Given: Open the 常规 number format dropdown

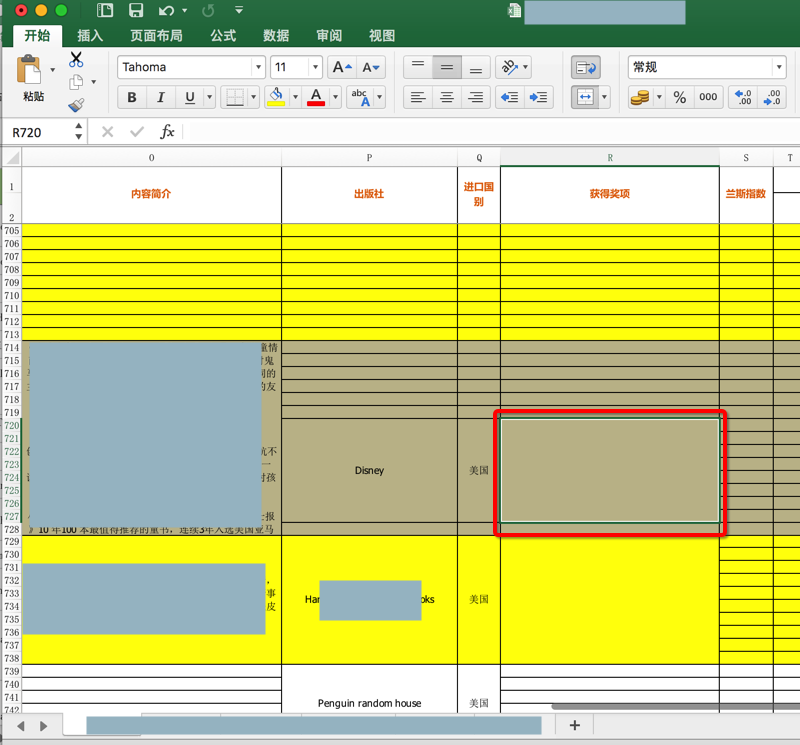Looking at the screenshot, I should [778, 68].
